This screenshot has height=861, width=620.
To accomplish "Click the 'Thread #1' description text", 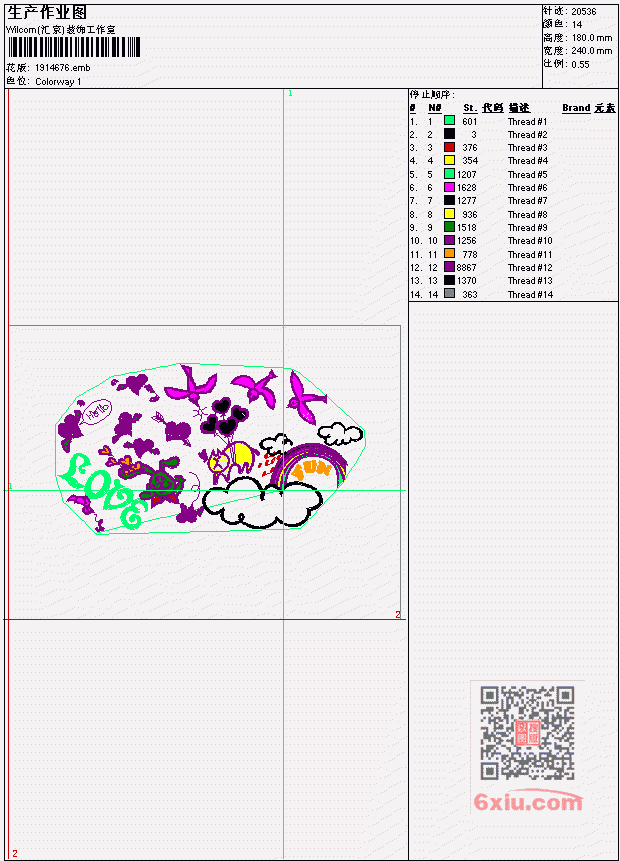I will [x=527, y=121].
